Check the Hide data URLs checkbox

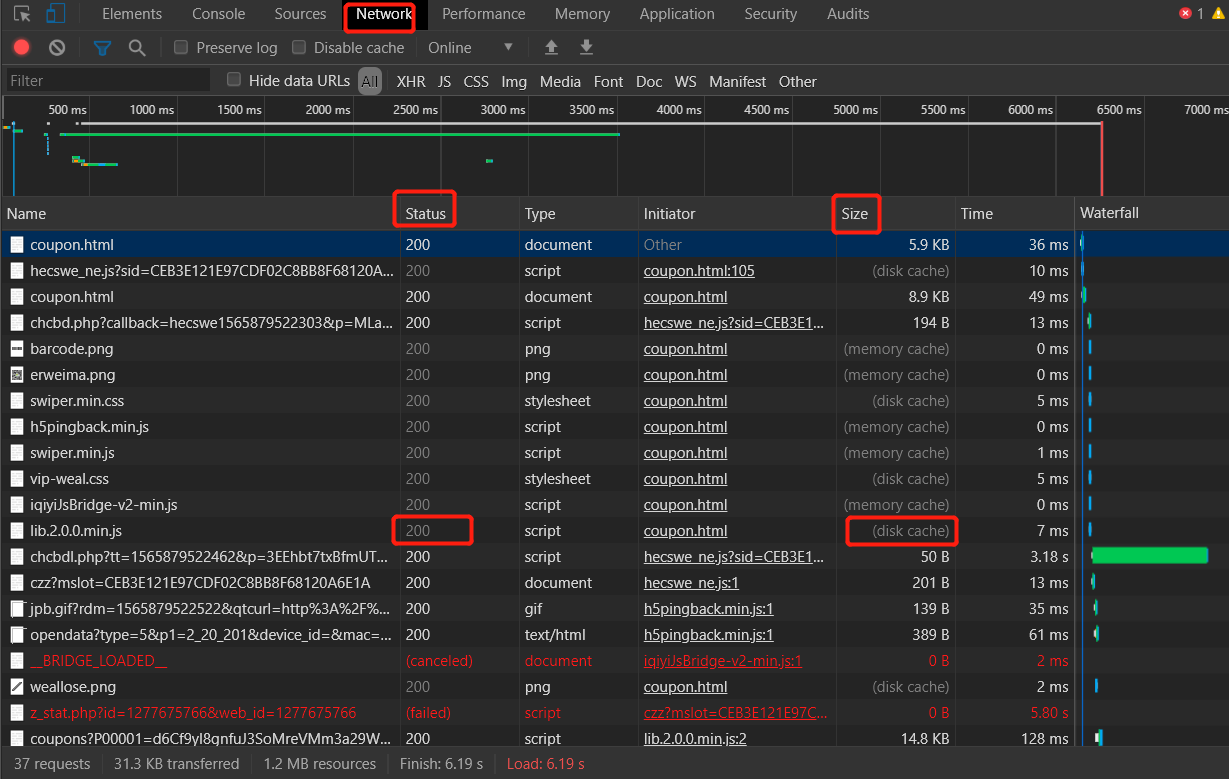click(x=234, y=80)
